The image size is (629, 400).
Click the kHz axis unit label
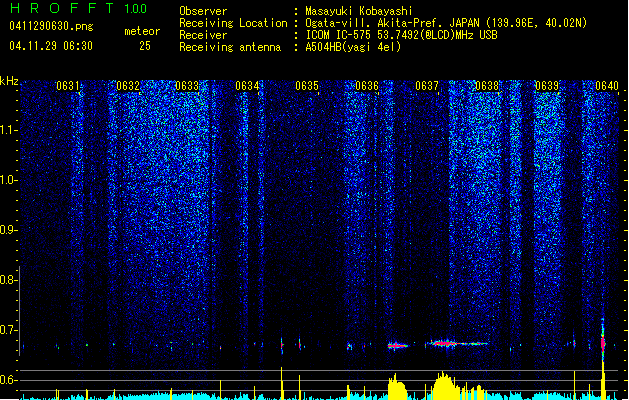(x=9, y=81)
